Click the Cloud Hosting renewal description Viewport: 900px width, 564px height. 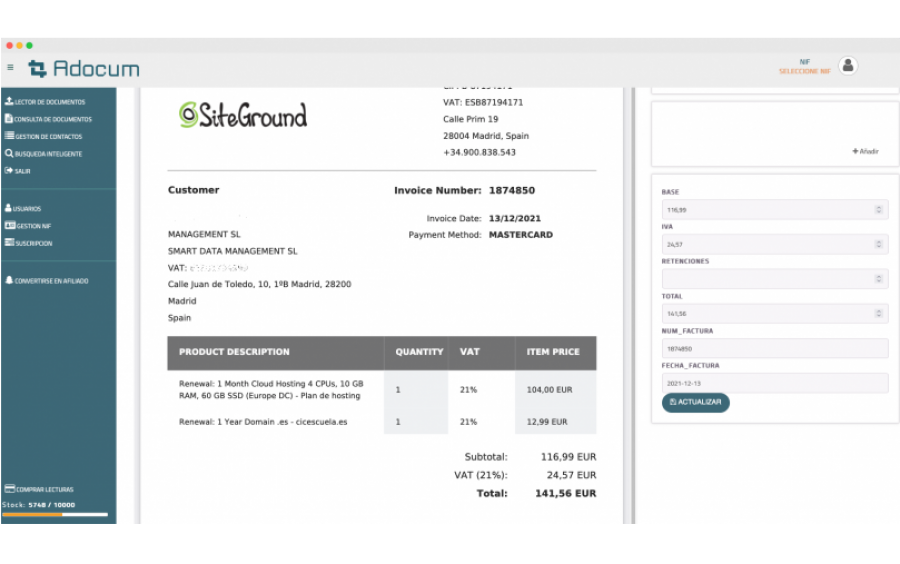coord(271,390)
